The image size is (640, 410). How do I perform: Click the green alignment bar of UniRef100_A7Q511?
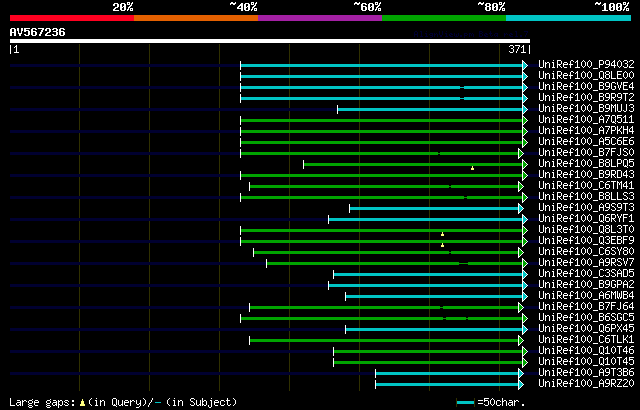click(x=382, y=120)
